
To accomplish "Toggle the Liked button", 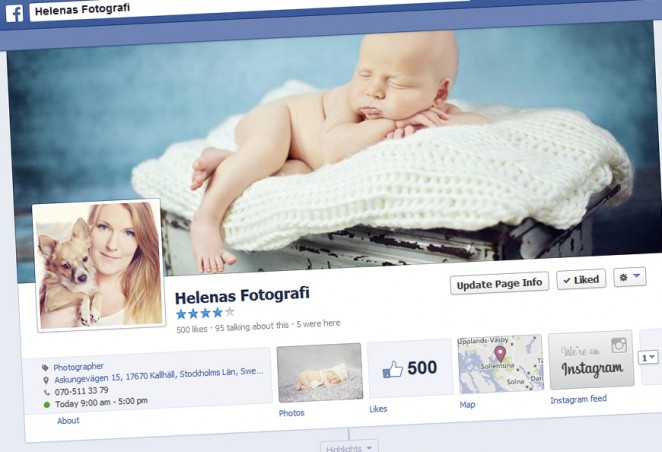I will point(581,279).
